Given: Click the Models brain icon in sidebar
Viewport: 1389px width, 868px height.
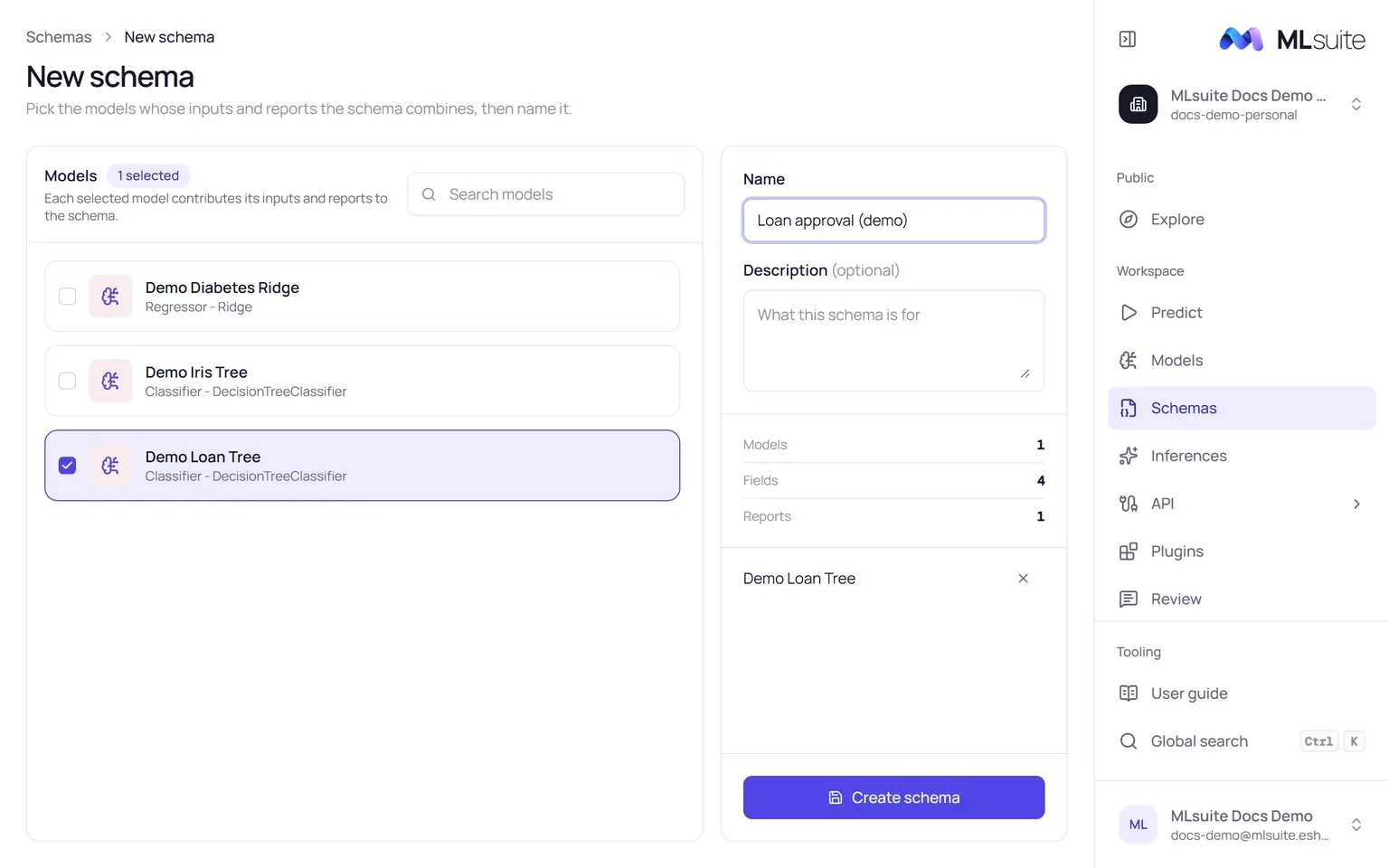Looking at the screenshot, I should [1129, 361].
